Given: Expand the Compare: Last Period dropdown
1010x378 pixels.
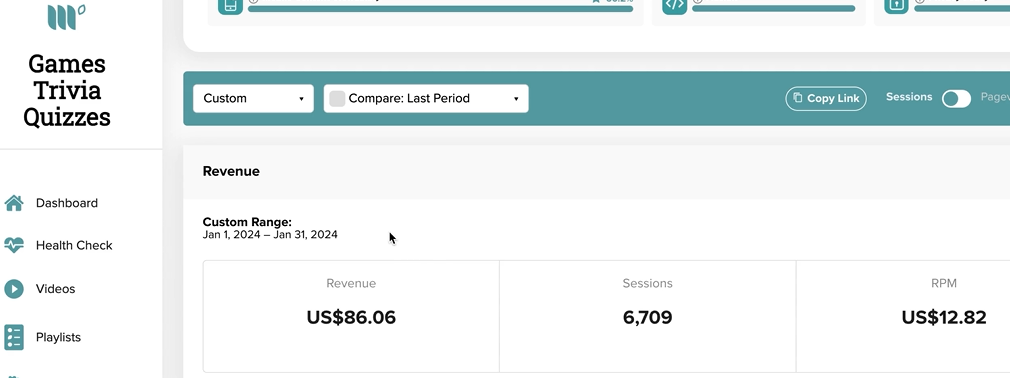Looking at the screenshot, I should [426, 99].
